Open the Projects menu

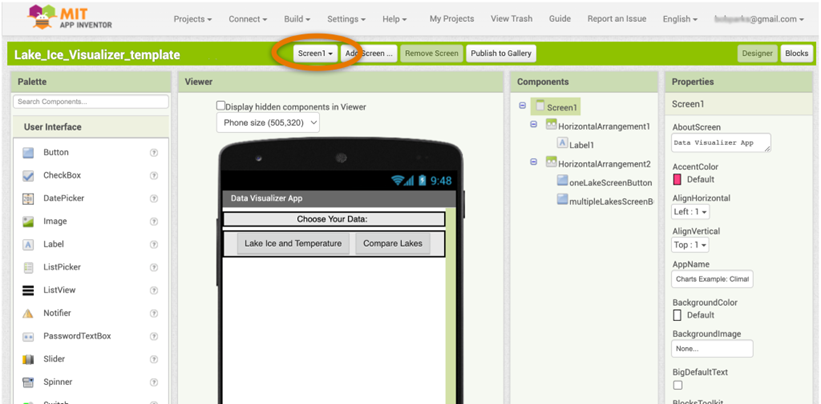(x=193, y=19)
